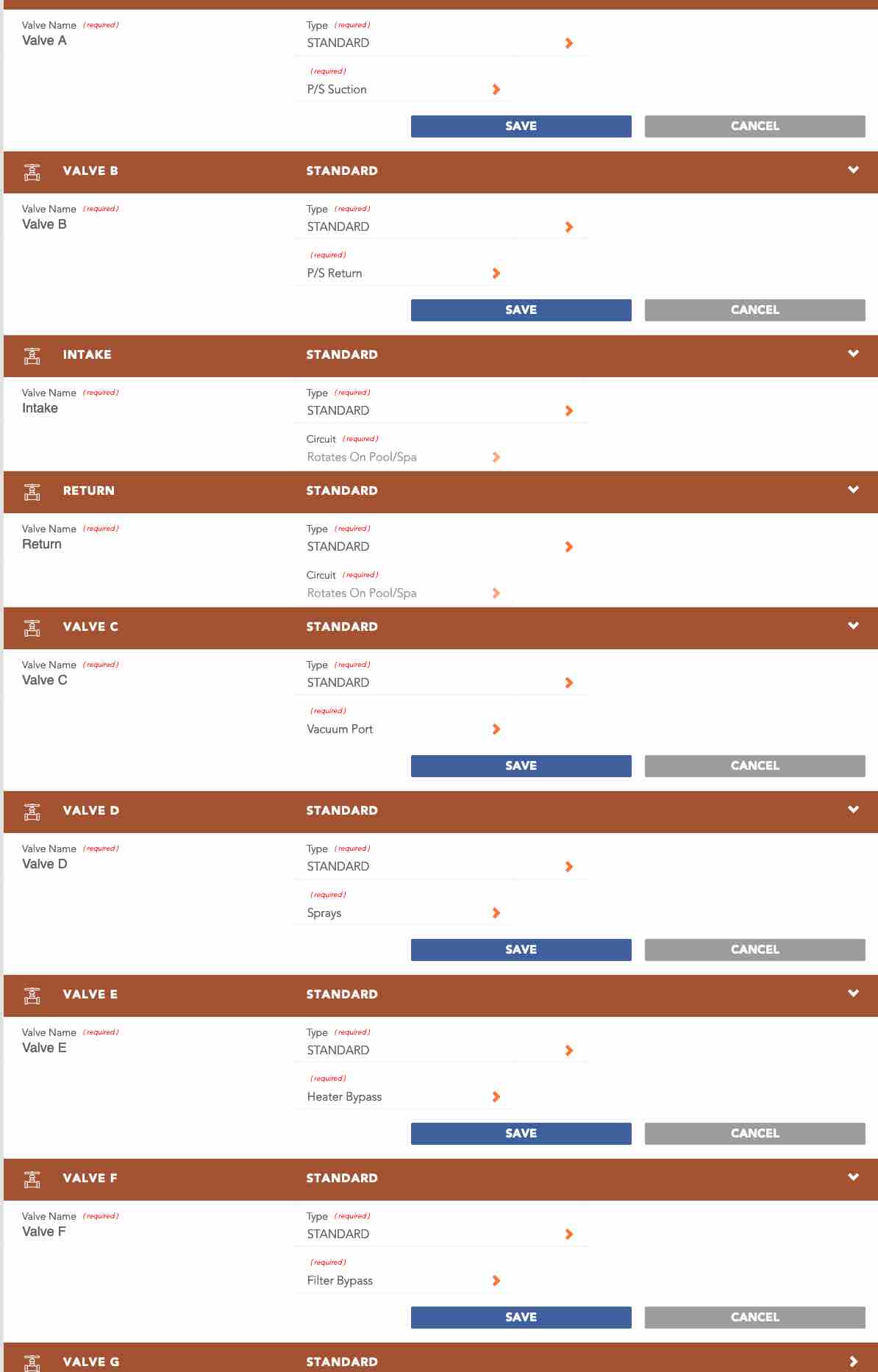The width and height of the screenshot is (878, 1372).
Task: Click the valve icon in RETURN header
Action: click(32, 492)
